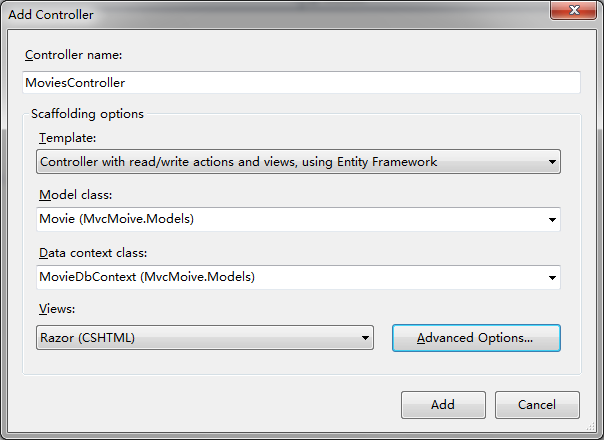Viewport: 605px width, 440px height.
Task: Close the Add Controller dialog window
Action: coord(573,10)
